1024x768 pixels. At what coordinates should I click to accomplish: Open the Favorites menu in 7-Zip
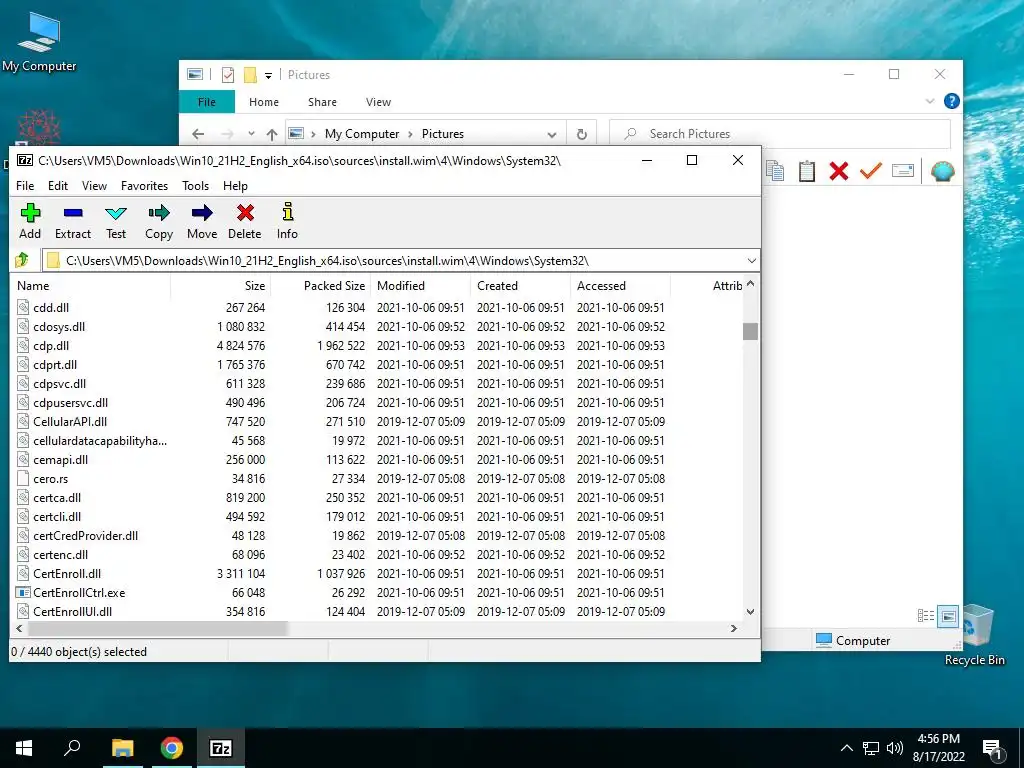pos(144,186)
